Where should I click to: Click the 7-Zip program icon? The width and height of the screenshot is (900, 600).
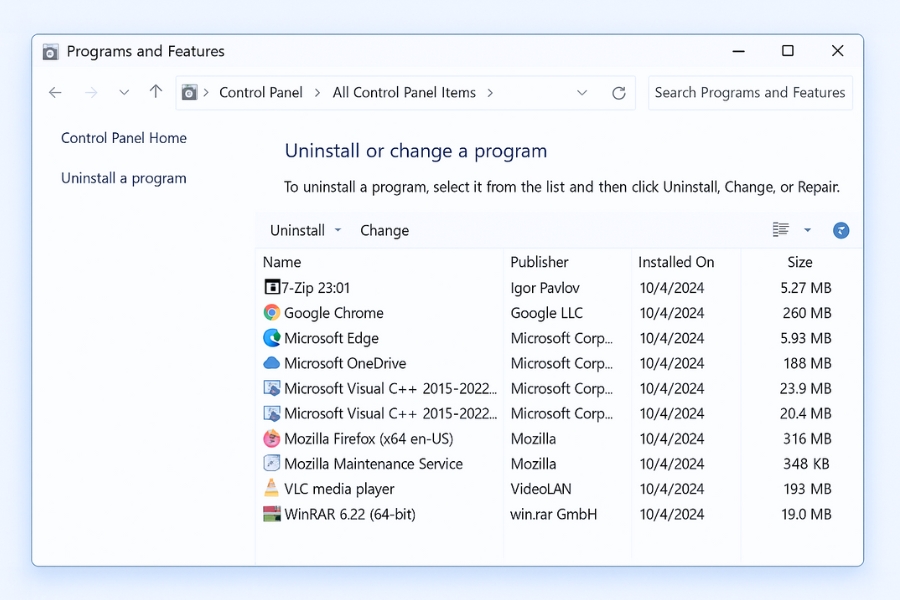click(x=272, y=288)
